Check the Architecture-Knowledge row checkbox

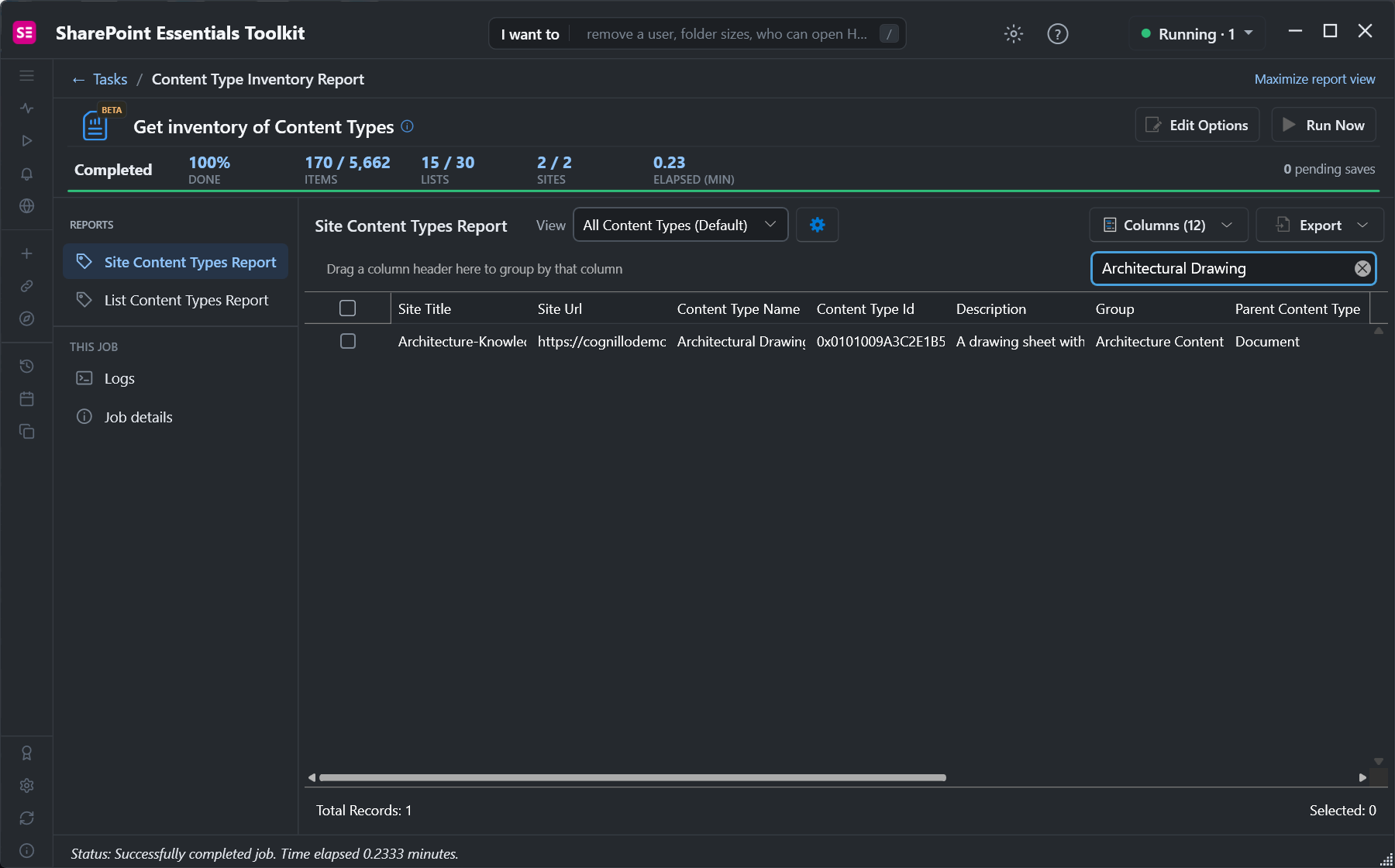(x=348, y=341)
